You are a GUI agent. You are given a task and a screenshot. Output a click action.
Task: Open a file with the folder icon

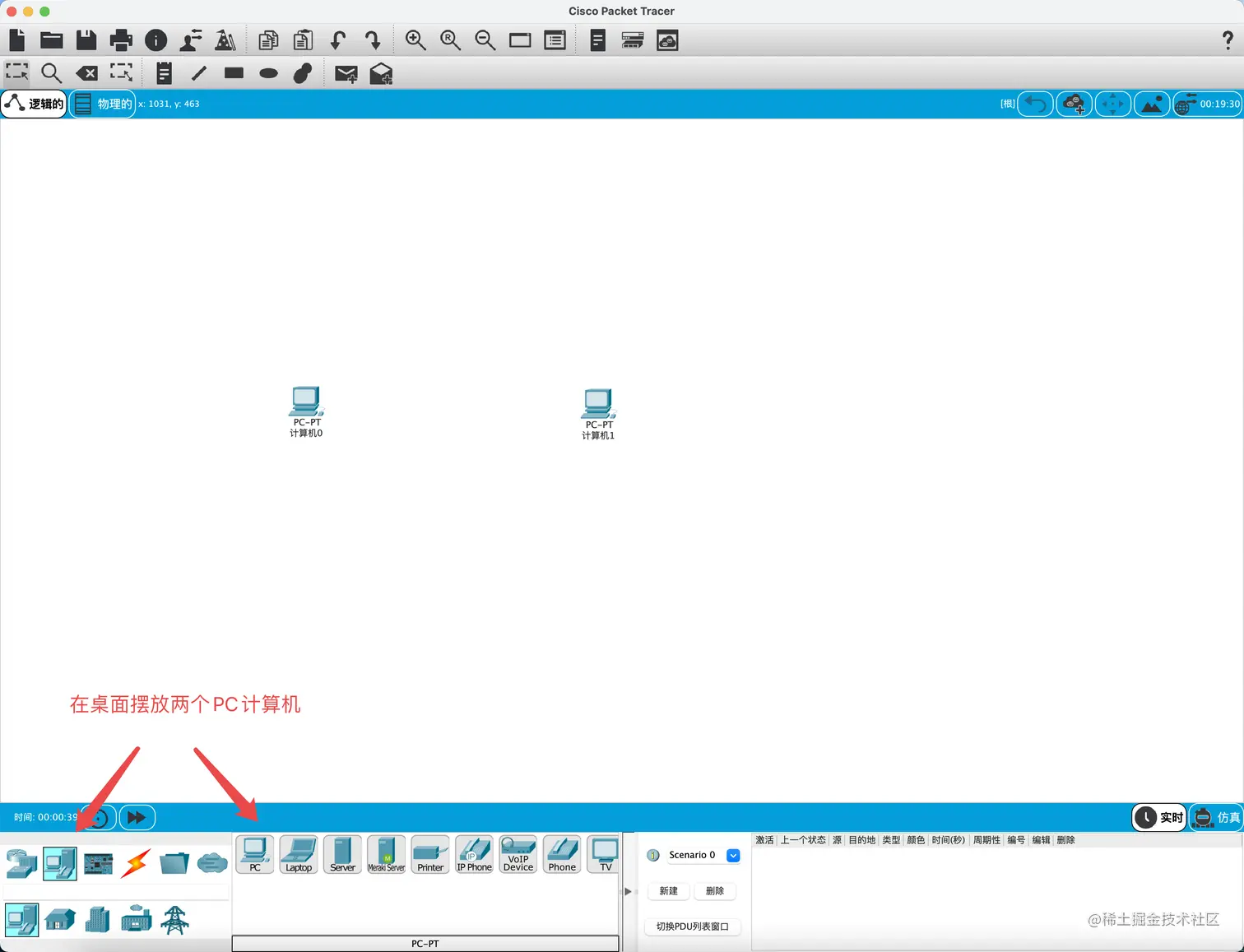tap(52, 39)
